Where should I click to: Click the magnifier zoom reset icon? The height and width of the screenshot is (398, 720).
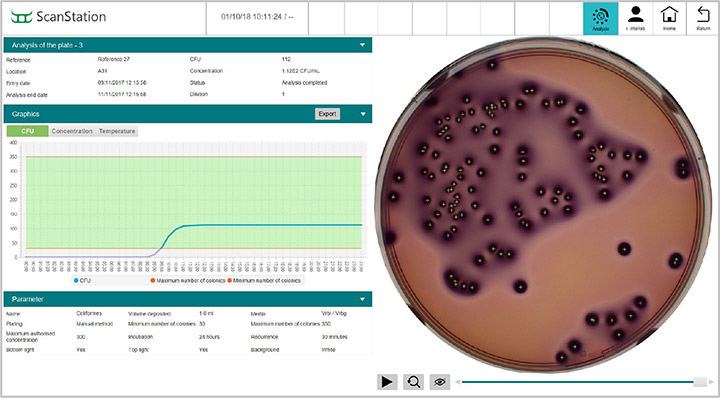pos(413,381)
